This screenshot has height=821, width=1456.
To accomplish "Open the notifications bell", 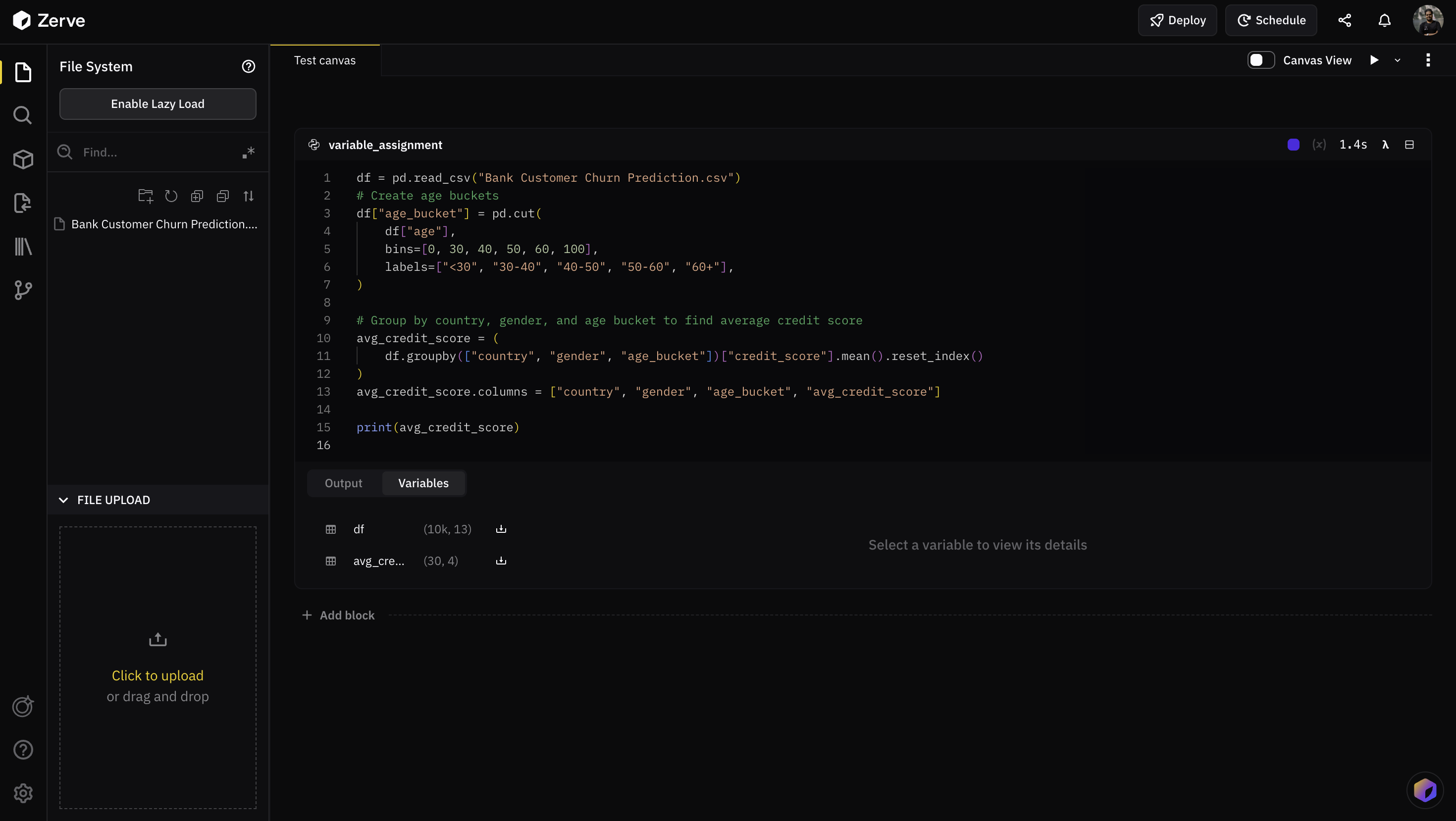I will (x=1384, y=20).
